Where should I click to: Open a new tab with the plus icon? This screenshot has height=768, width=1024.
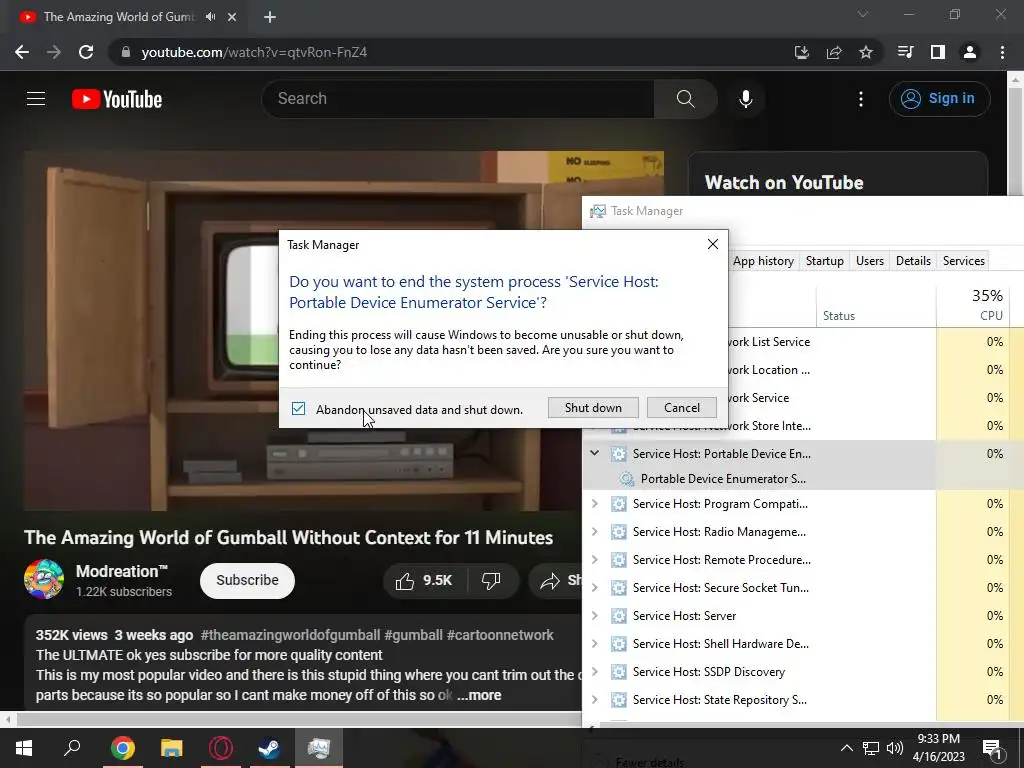click(270, 17)
